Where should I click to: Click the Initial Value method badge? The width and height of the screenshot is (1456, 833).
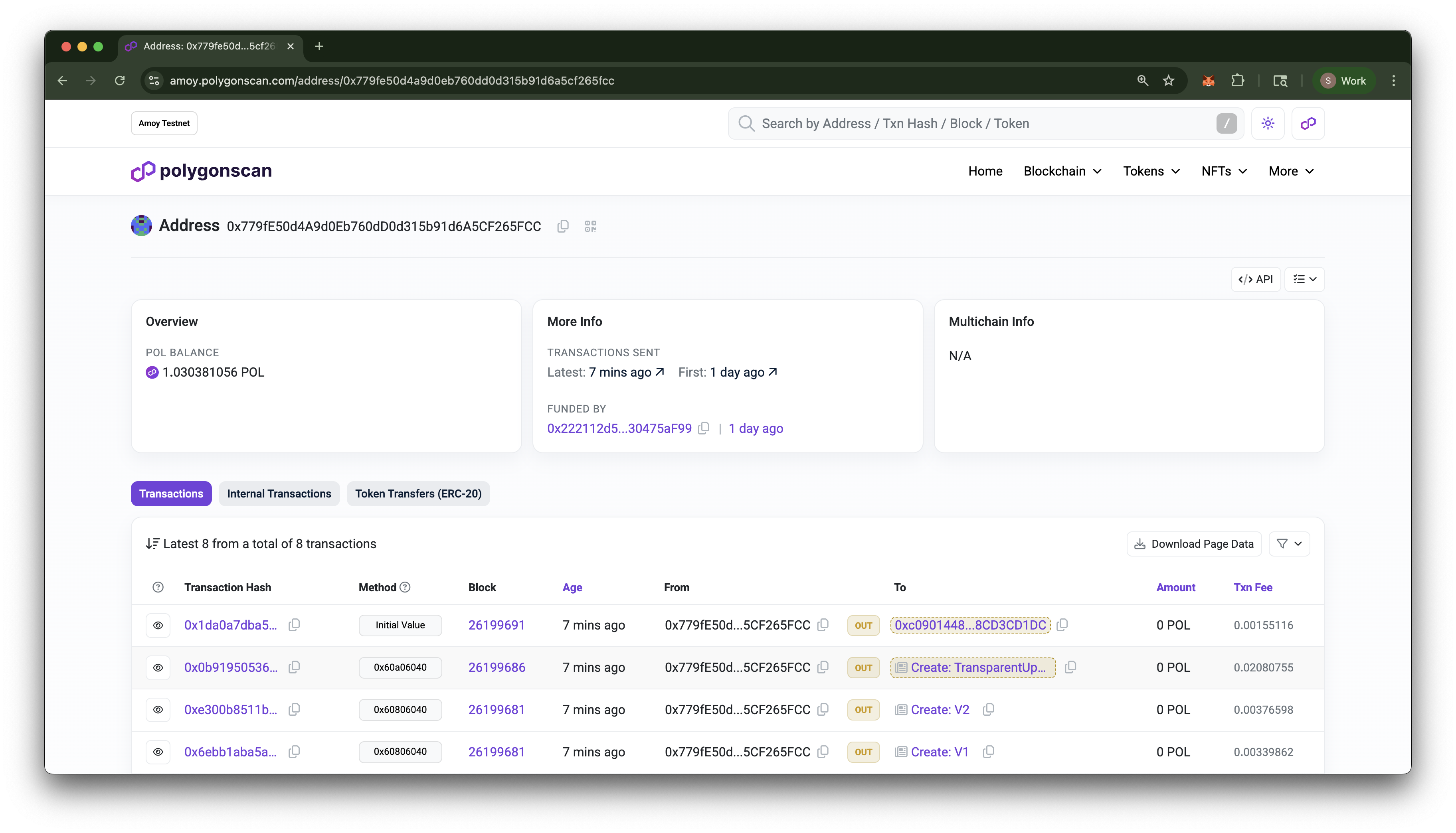[x=400, y=625]
